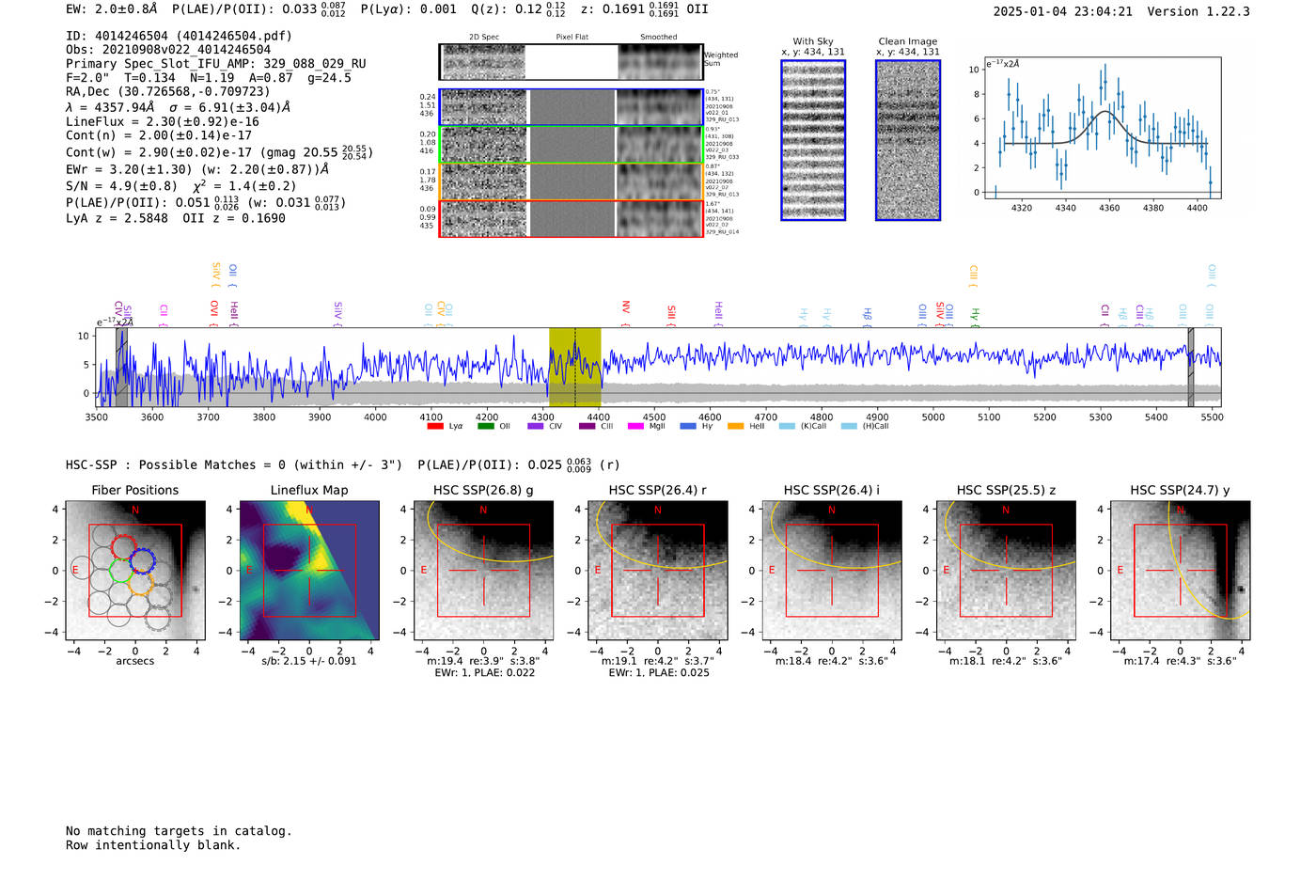Image resolution: width=1316 pixels, height=896 pixels.
Task: Open the Lineflux Map panel
Action: [309, 571]
